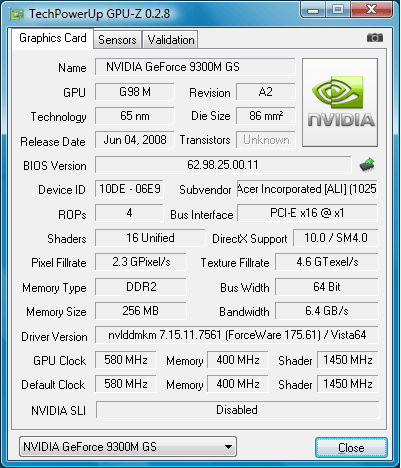Click the Device ID field 10DE - 06E9
The image size is (401, 468).
coord(129,189)
